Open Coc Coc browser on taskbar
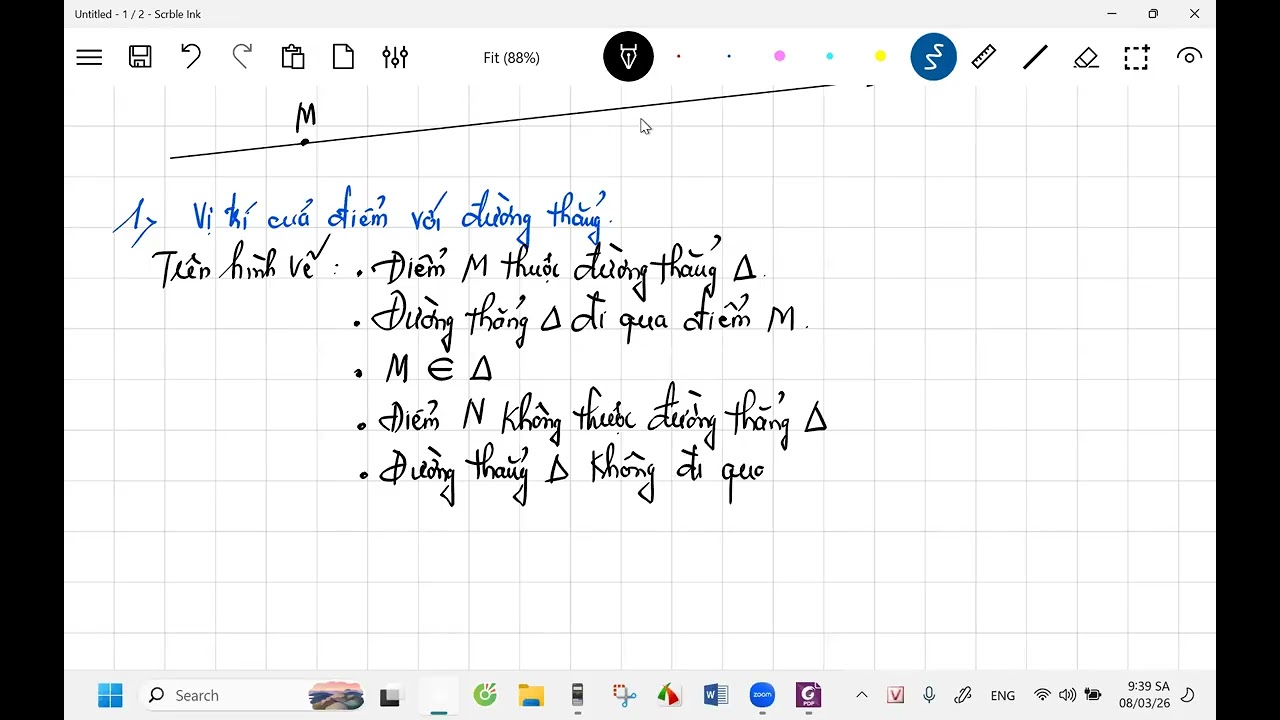The height and width of the screenshot is (720, 1280). click(485, 695)
